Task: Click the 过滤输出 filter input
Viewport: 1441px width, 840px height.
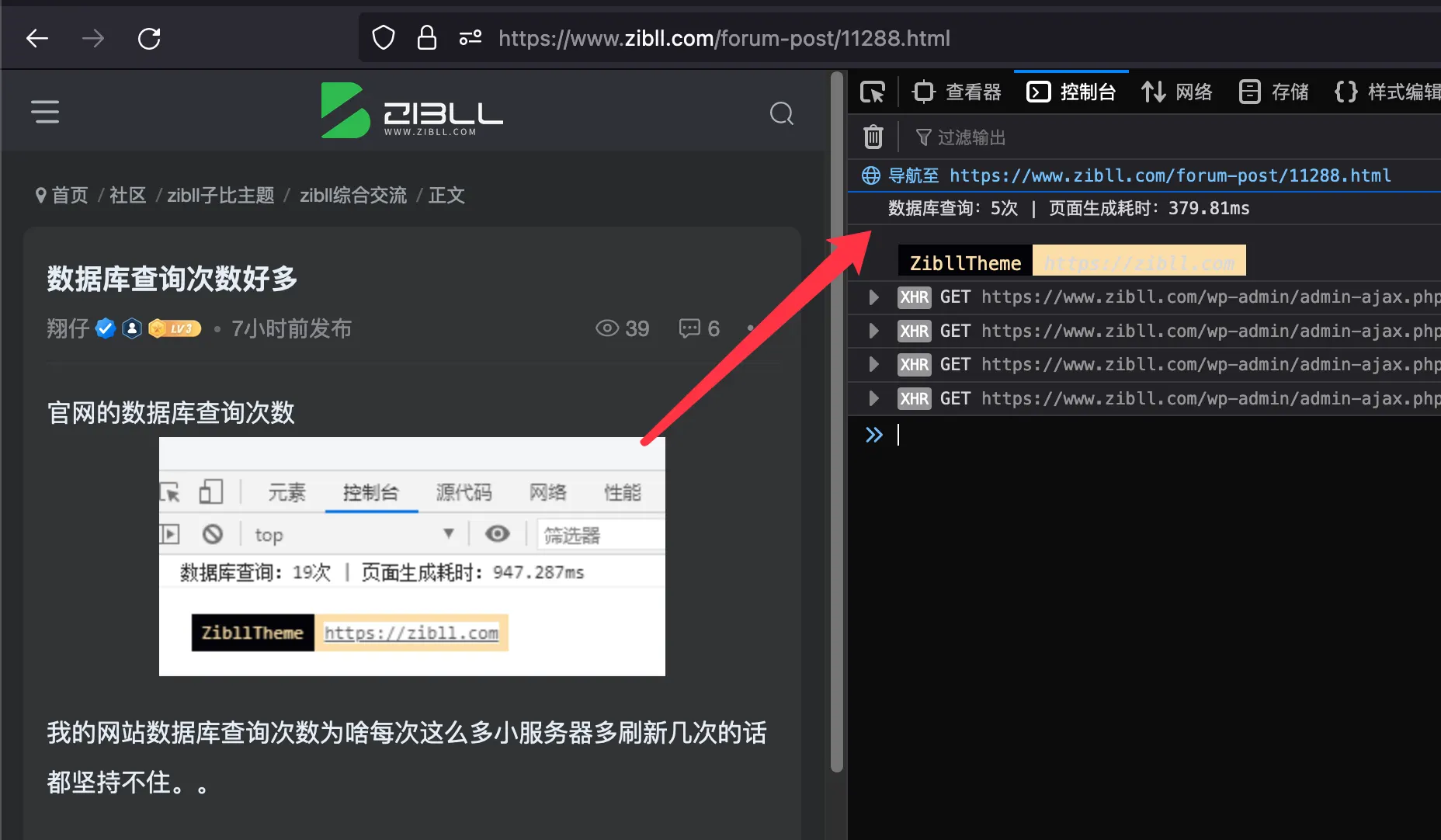Action: [1176, 137]
